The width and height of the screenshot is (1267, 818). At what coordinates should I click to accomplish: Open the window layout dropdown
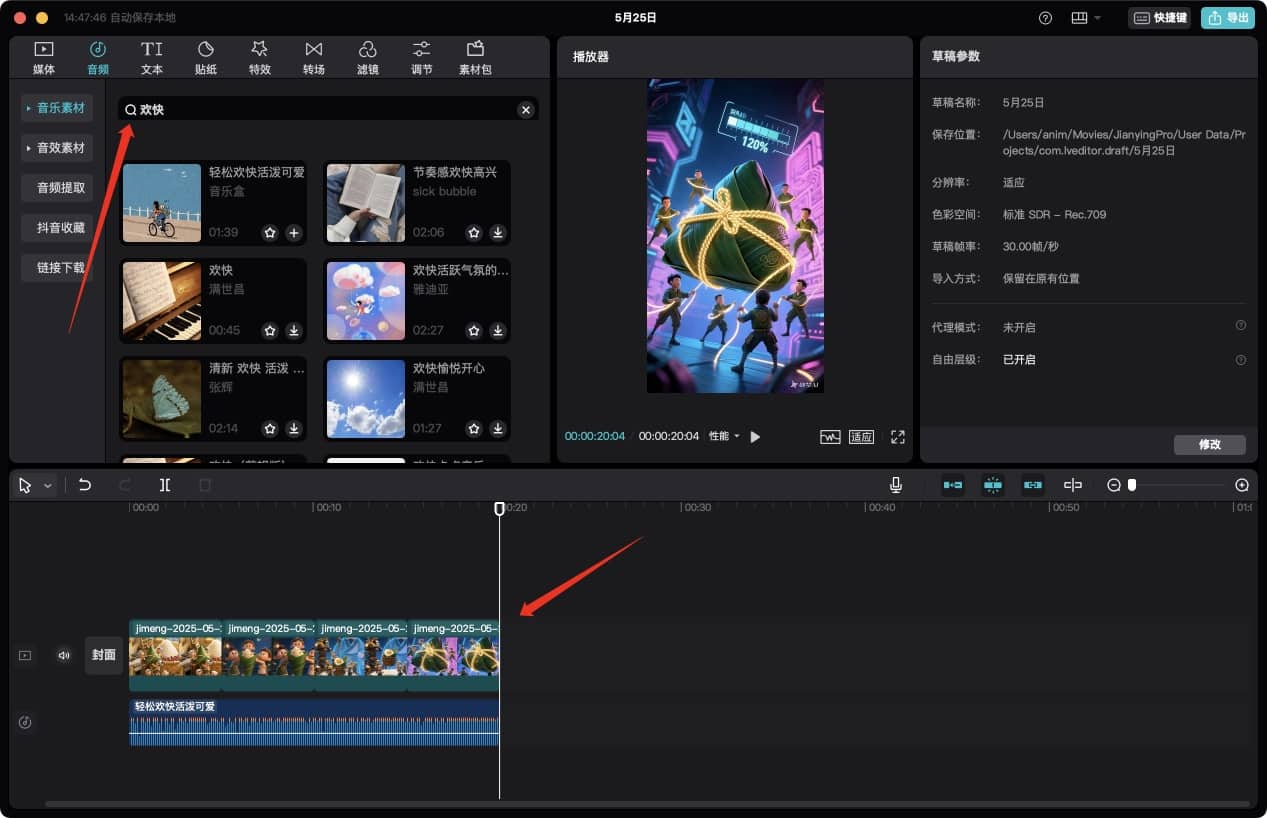click(x=1085, y=18)
